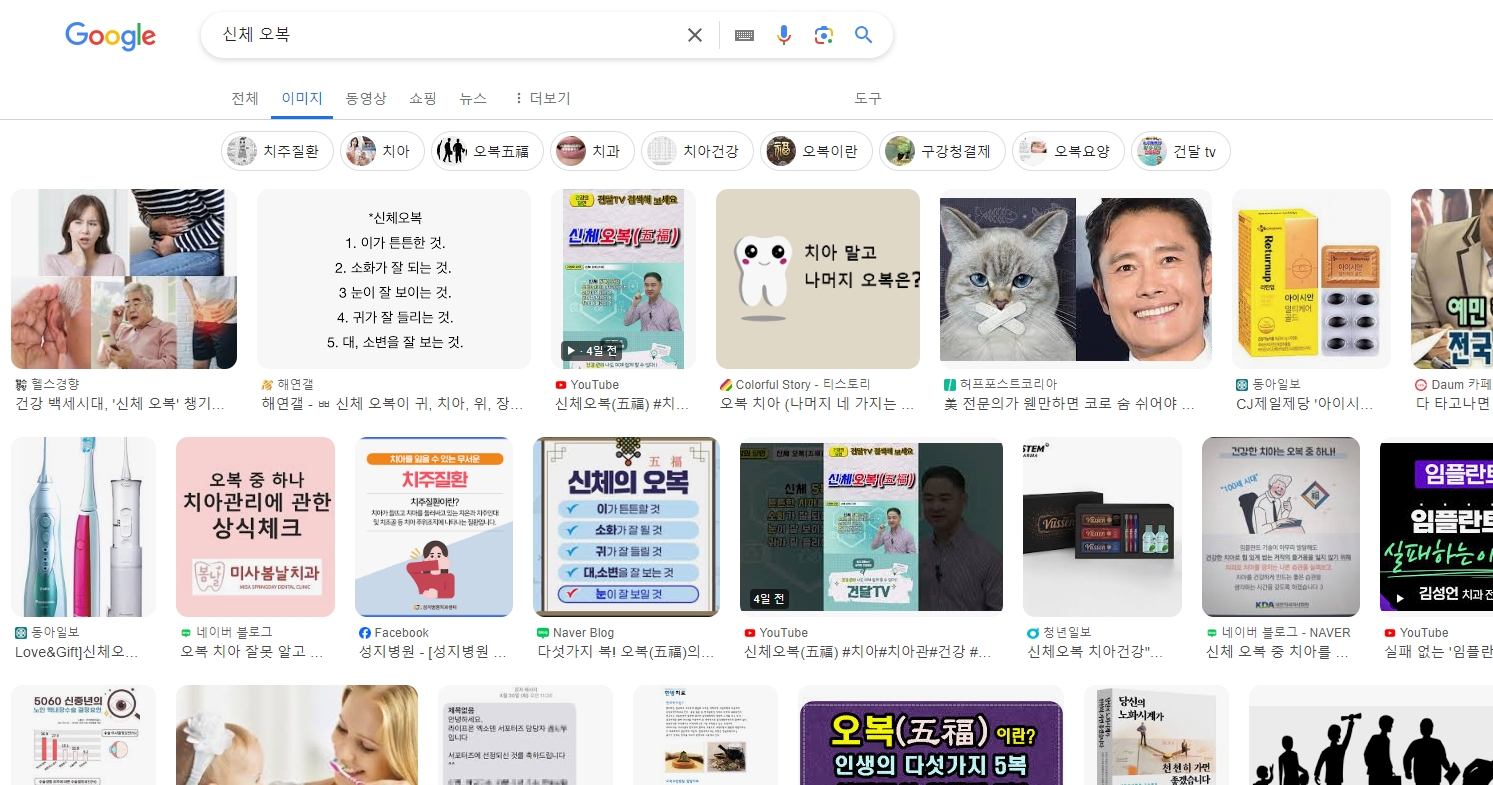Open the 도구 search tools
The height and width of the screenshot is (785, 1493).
click(867, 98)
